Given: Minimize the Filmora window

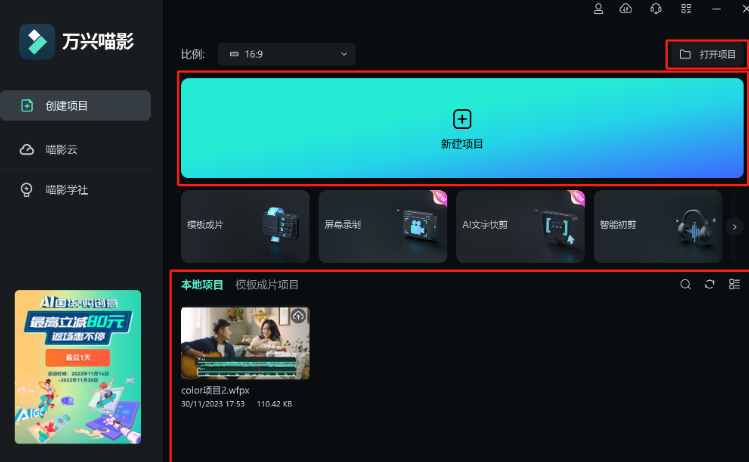Looking at the screenshot, I should click(716, 9).
